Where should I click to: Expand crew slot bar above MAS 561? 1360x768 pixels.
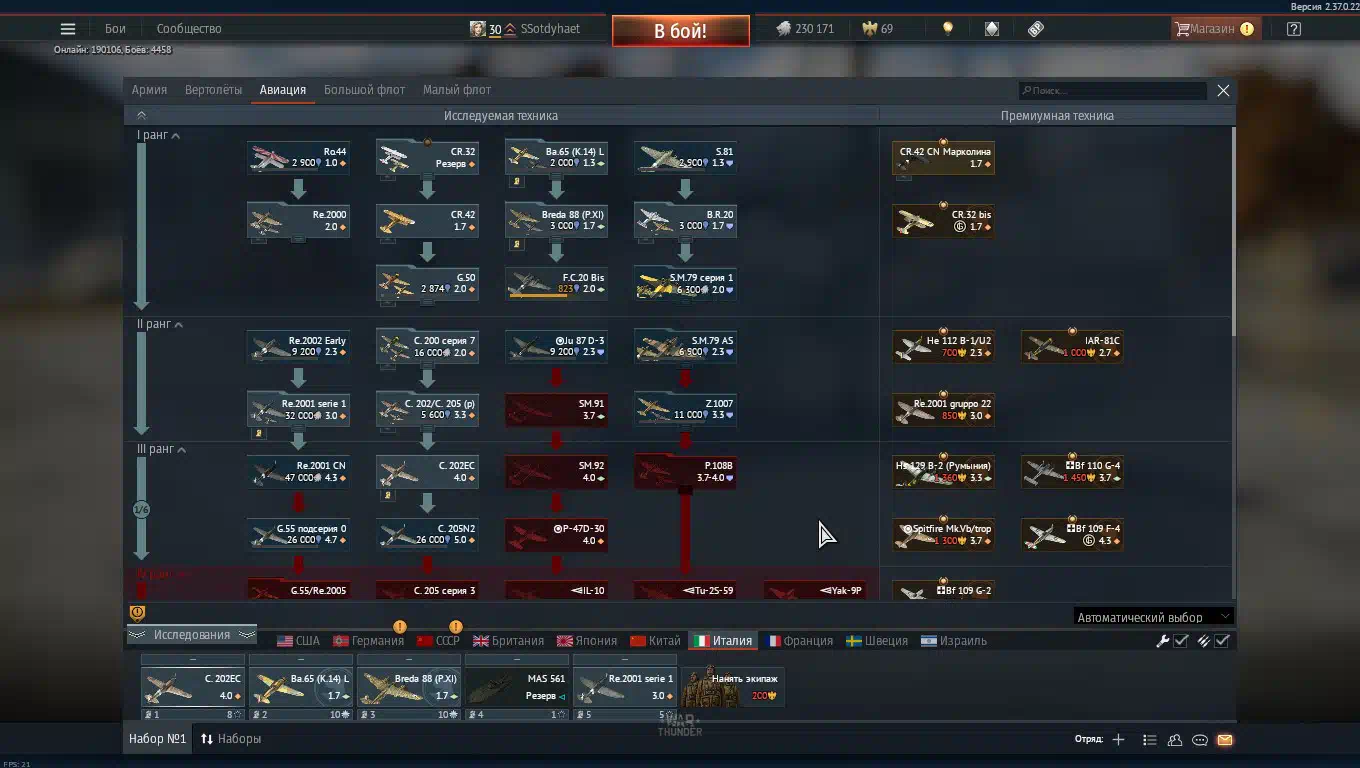tap(517, 660)
